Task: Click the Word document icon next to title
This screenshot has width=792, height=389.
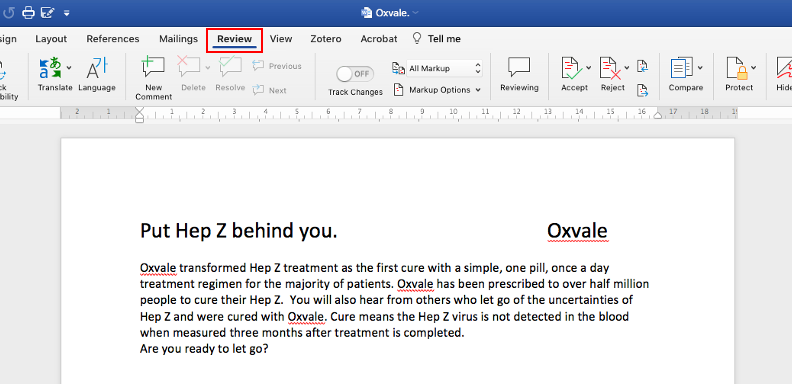Action: click(366, 13)
